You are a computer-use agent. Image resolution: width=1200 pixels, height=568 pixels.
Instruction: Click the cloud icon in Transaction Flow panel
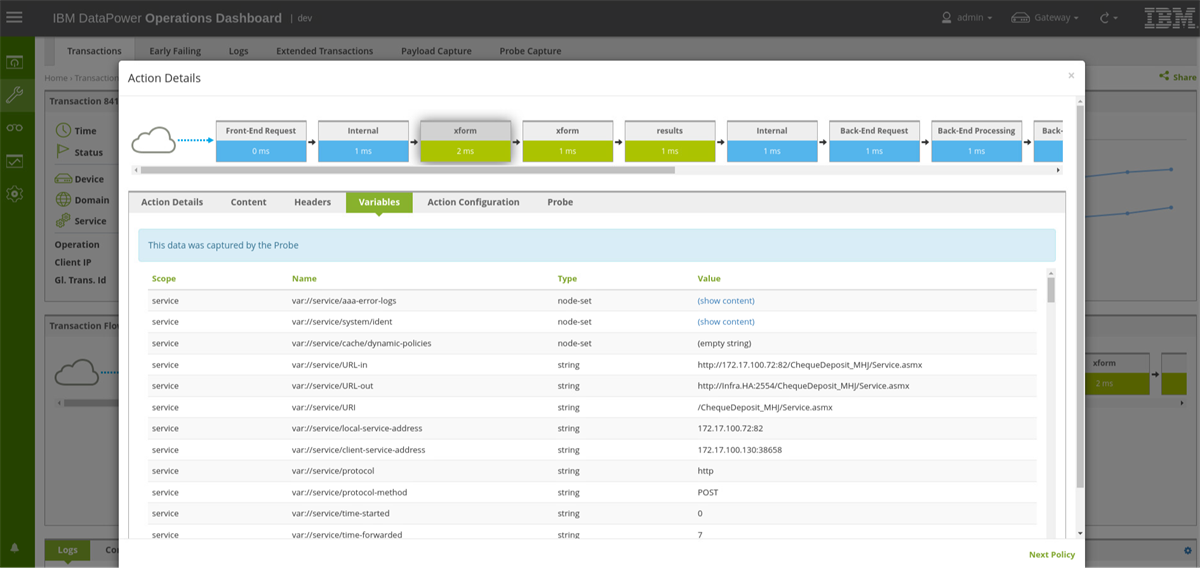(x=77, y=372)
